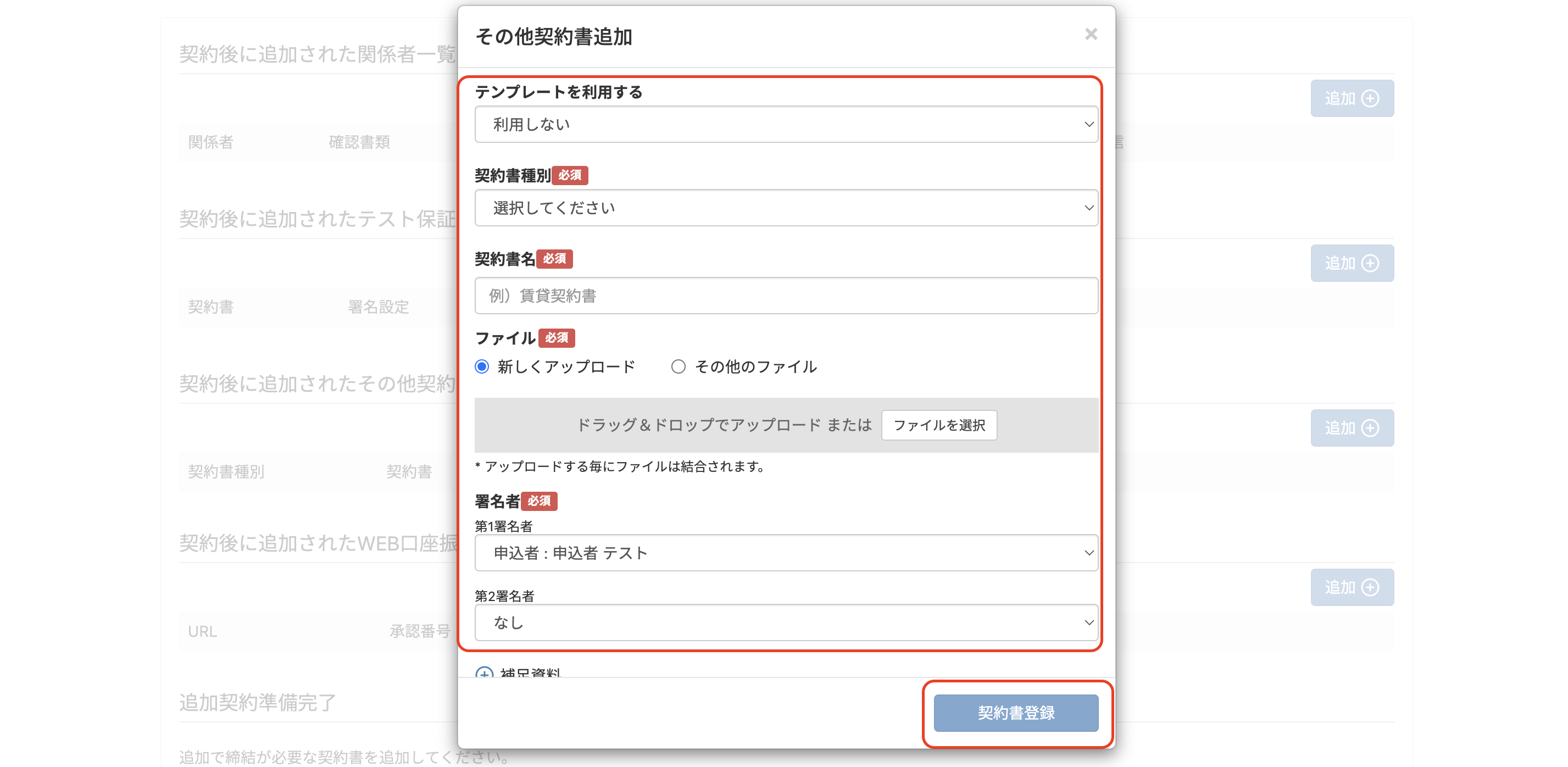Close the その他契約書追加 dialog
Image resolution: width=1568 pixels, height=767 pixels.
coord(1090,34)
